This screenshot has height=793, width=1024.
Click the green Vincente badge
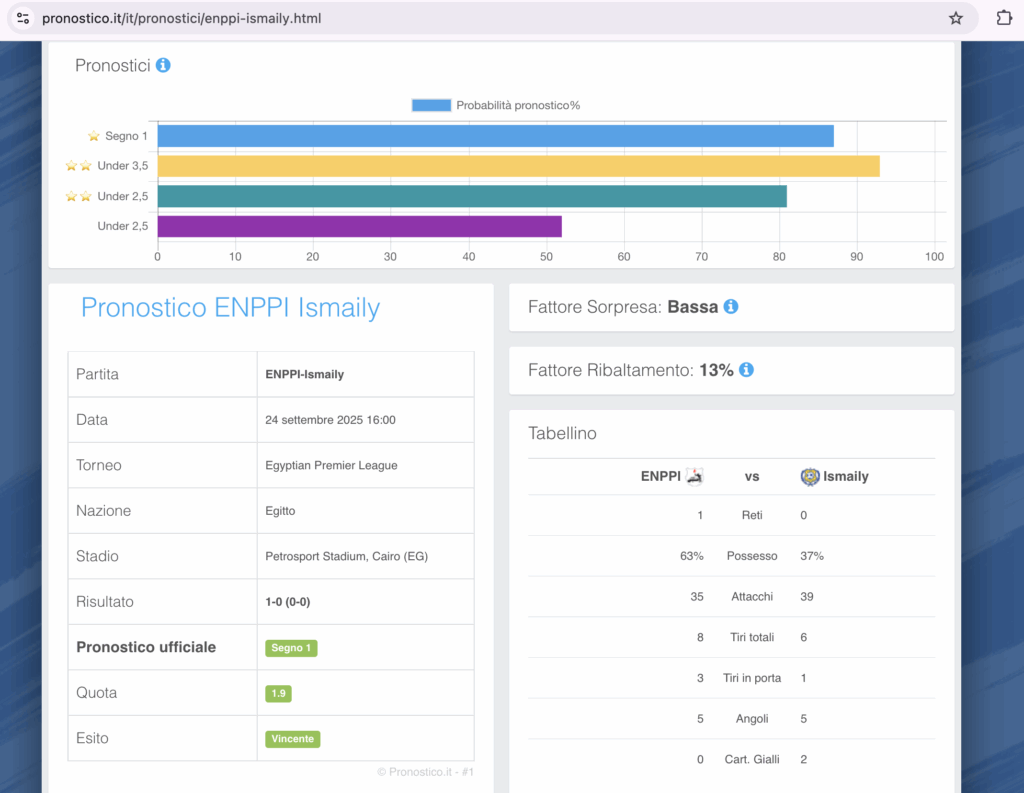coord(293,739)
